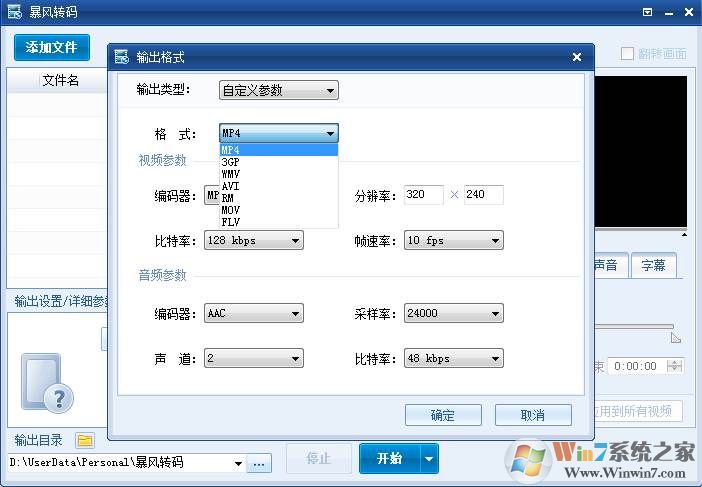Screen dimensions: 702x487
Task: Open the 输出类型 dropdown
Action: (278, 90)
